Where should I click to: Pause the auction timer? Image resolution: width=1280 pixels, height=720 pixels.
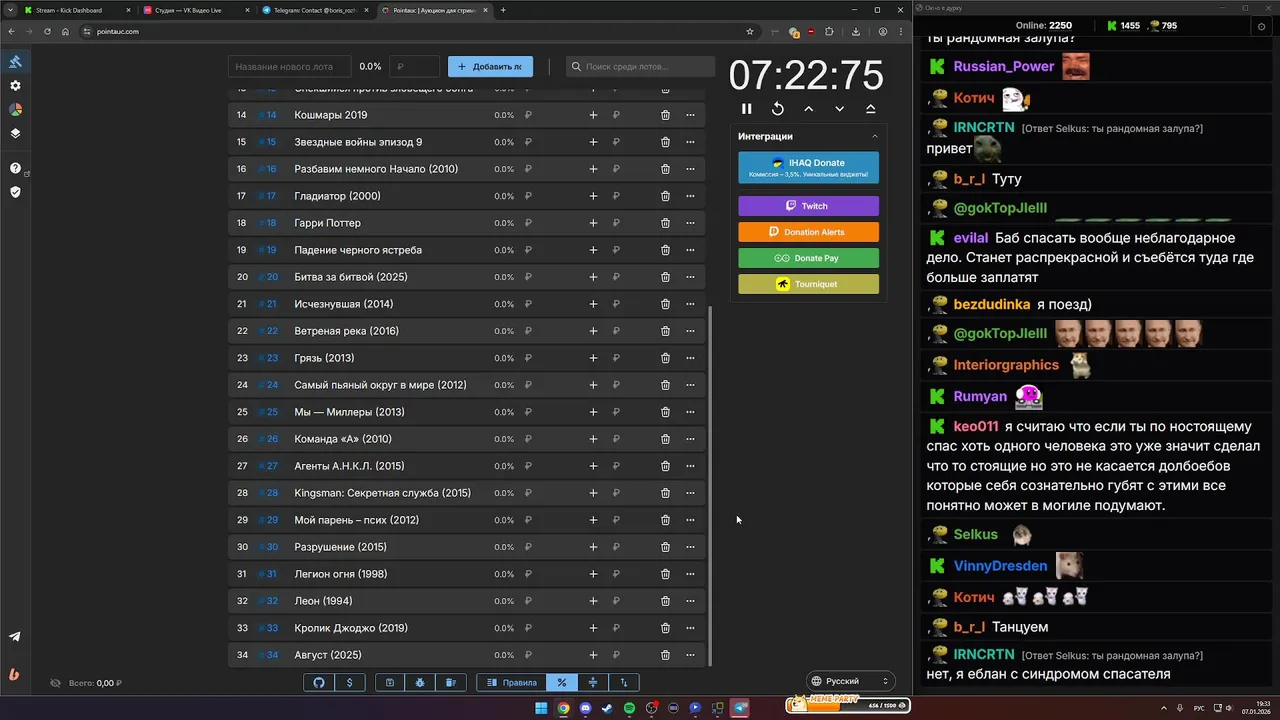pos(746,109)
